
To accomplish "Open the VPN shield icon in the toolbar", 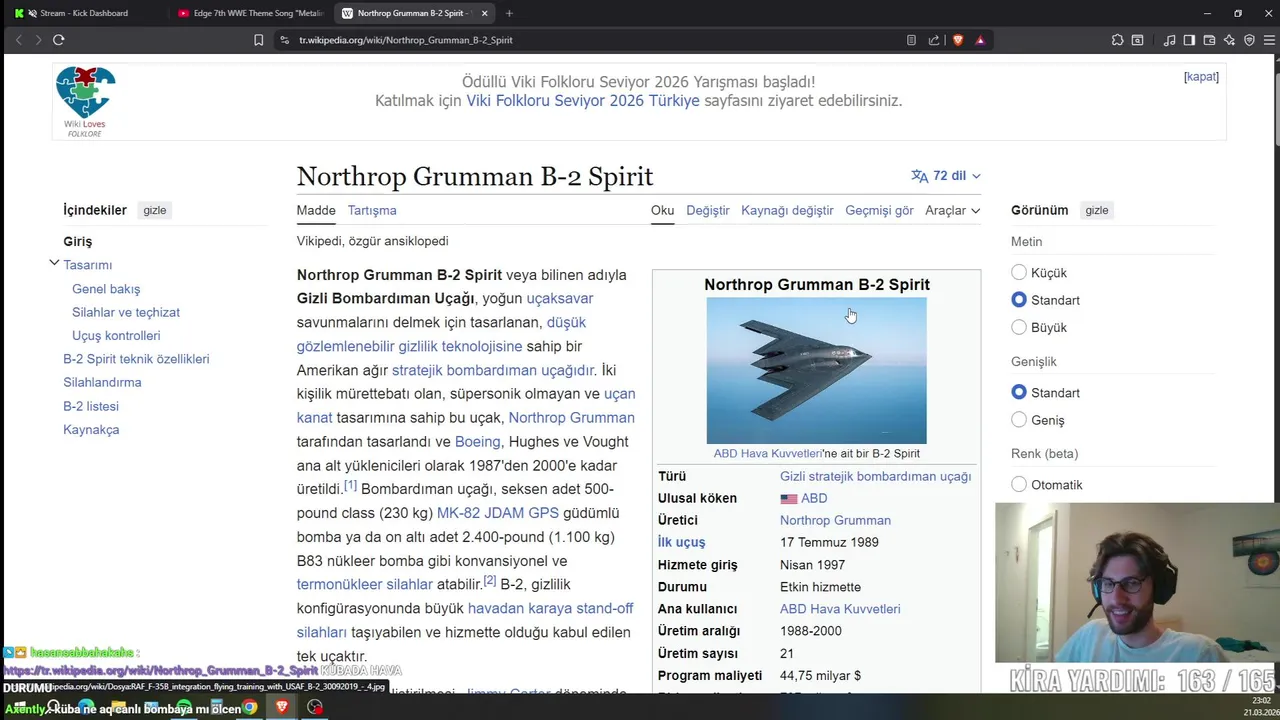I will (1249, 40).
